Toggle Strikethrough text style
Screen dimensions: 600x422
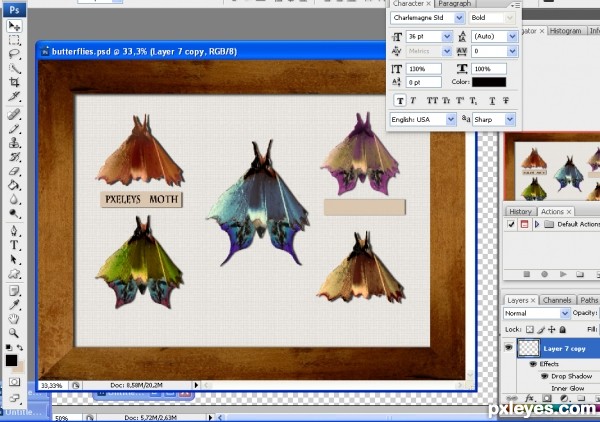[x=506, y=101]
